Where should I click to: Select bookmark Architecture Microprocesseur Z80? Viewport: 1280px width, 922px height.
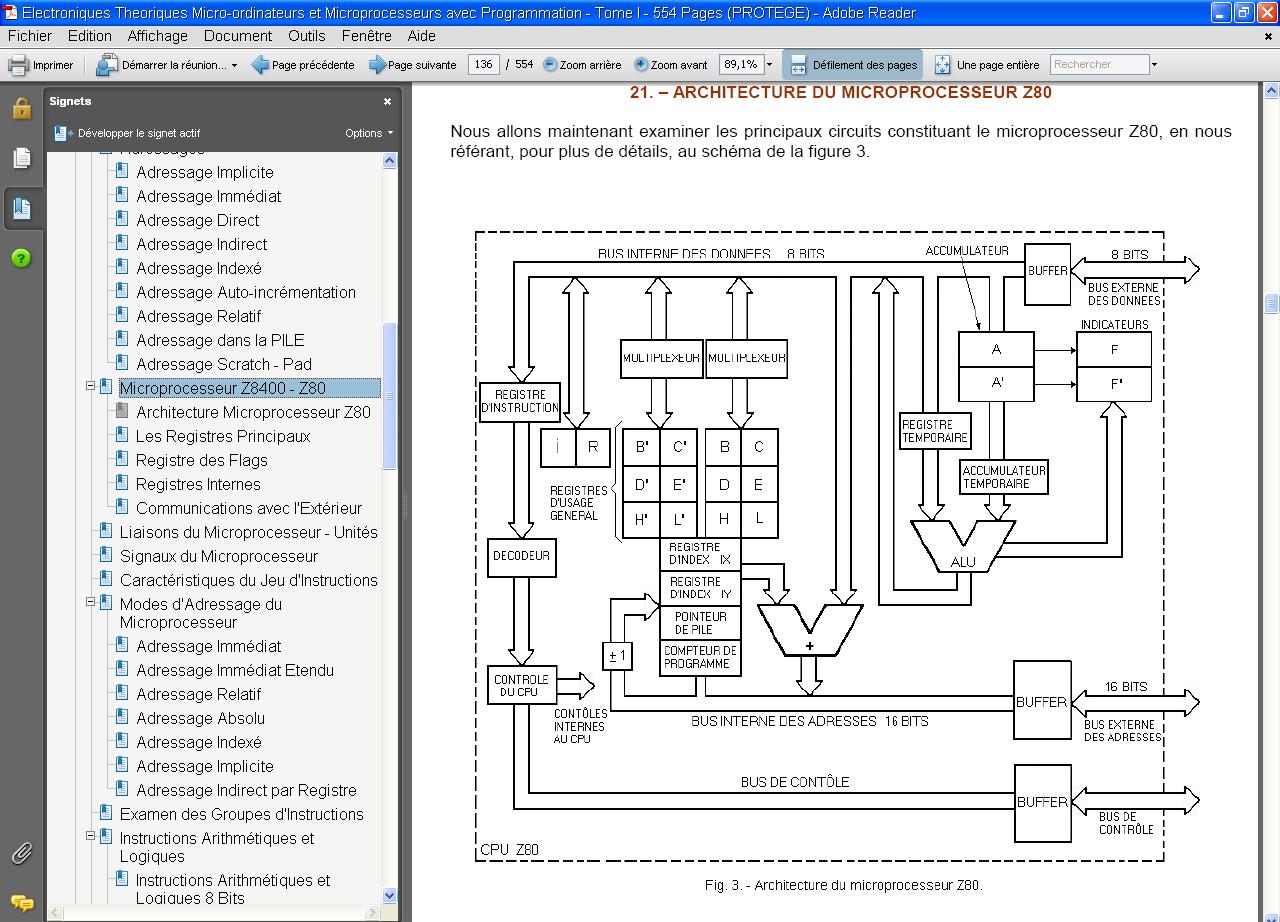253,412
